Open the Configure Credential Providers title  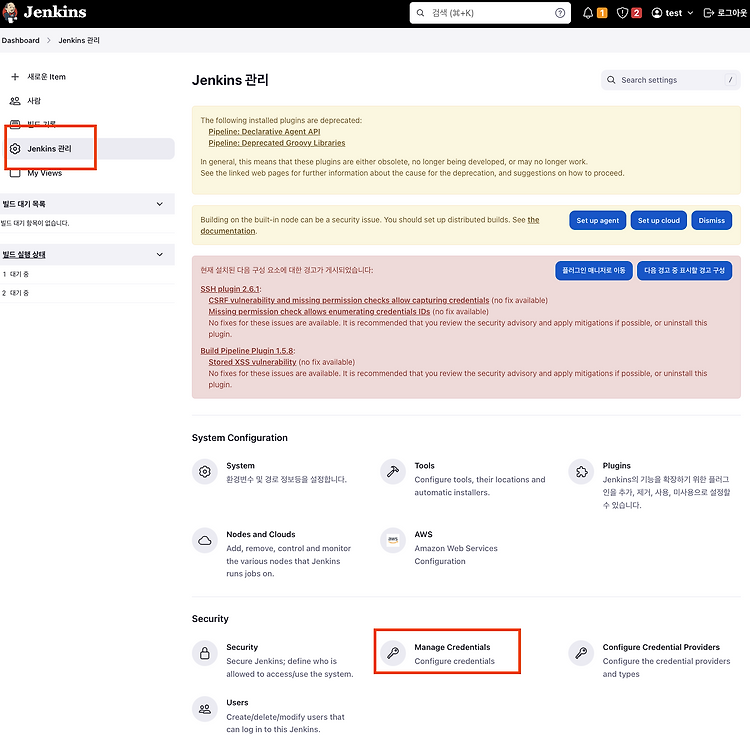[x=661, y=647]
